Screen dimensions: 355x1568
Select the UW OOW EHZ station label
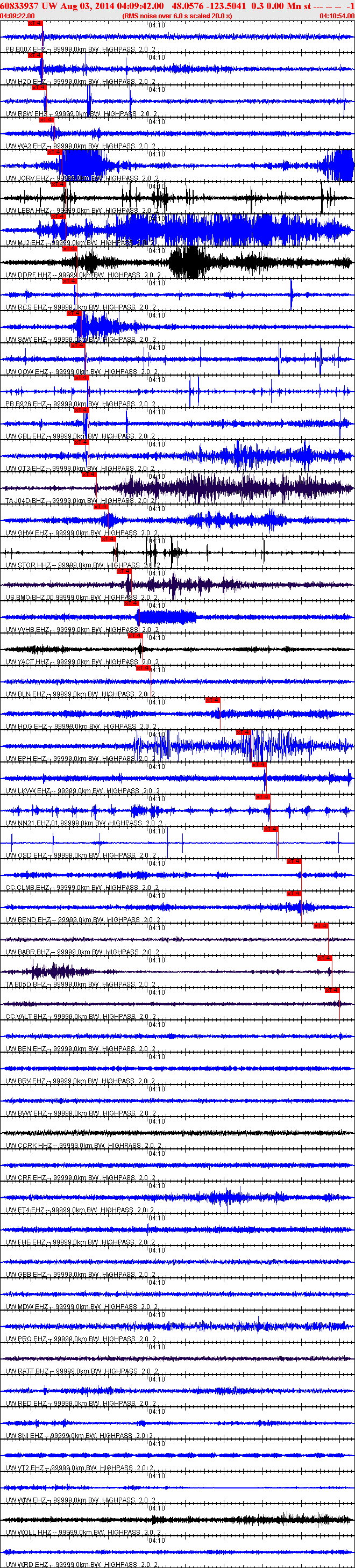(x=82, y=372)
